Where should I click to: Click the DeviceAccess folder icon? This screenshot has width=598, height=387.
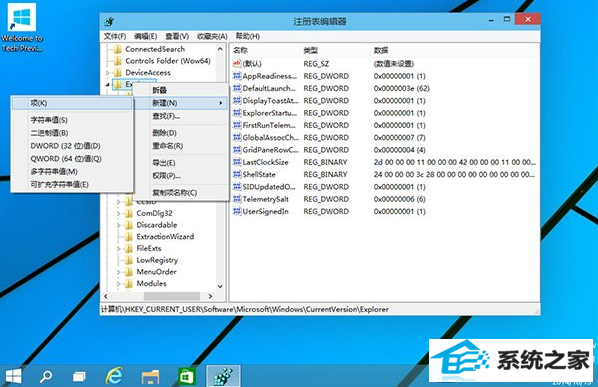tap(118, 72)
